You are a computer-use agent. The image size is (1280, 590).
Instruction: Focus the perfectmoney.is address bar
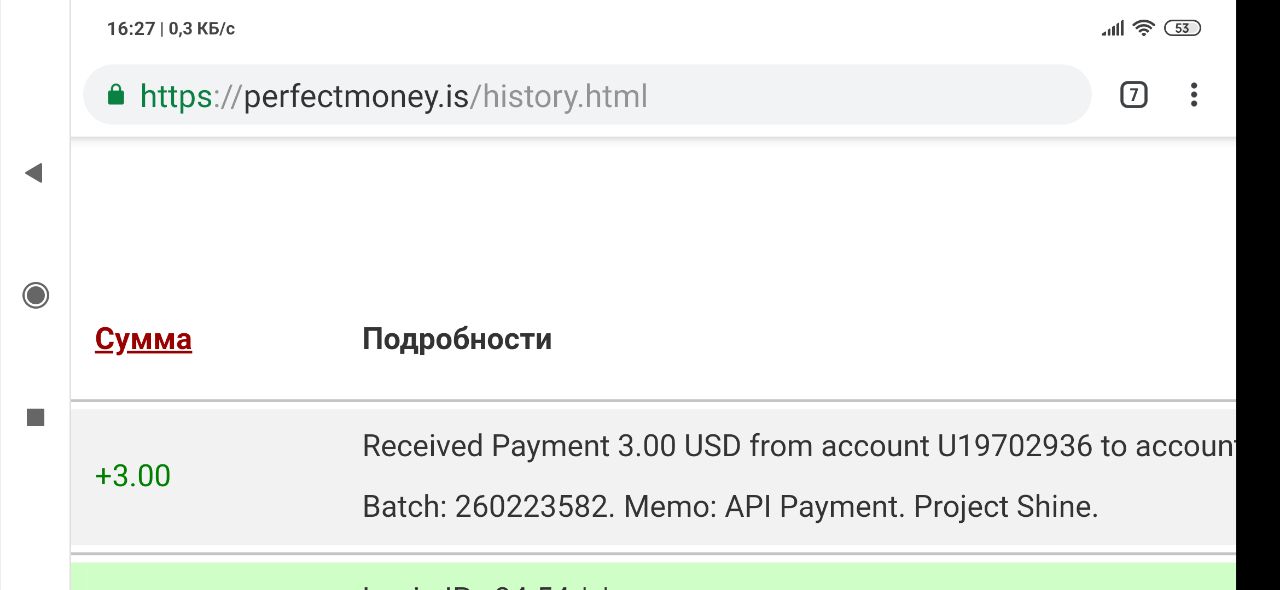[587, 95]
